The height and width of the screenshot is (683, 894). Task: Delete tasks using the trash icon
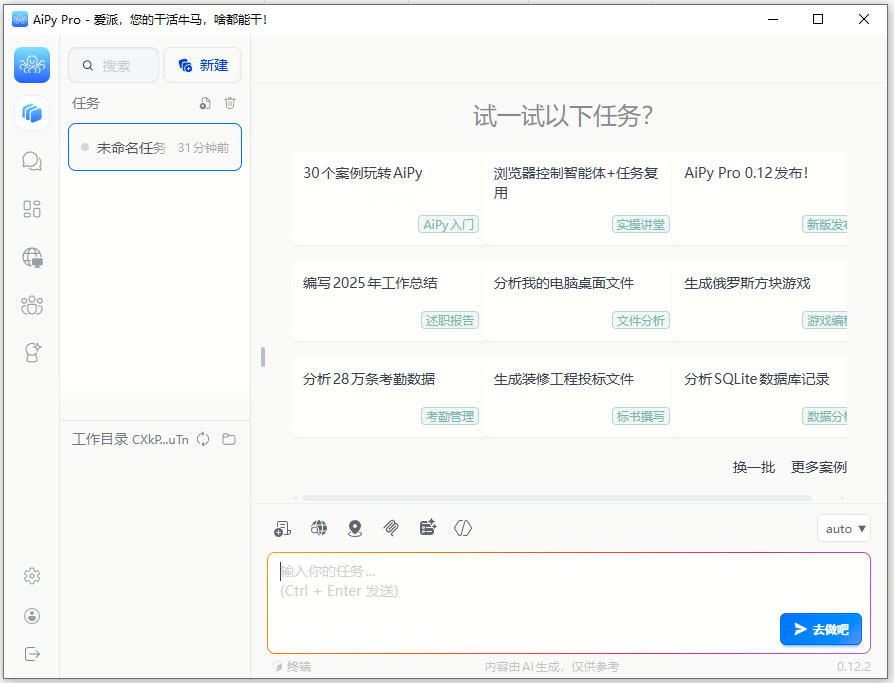(230, 103)
